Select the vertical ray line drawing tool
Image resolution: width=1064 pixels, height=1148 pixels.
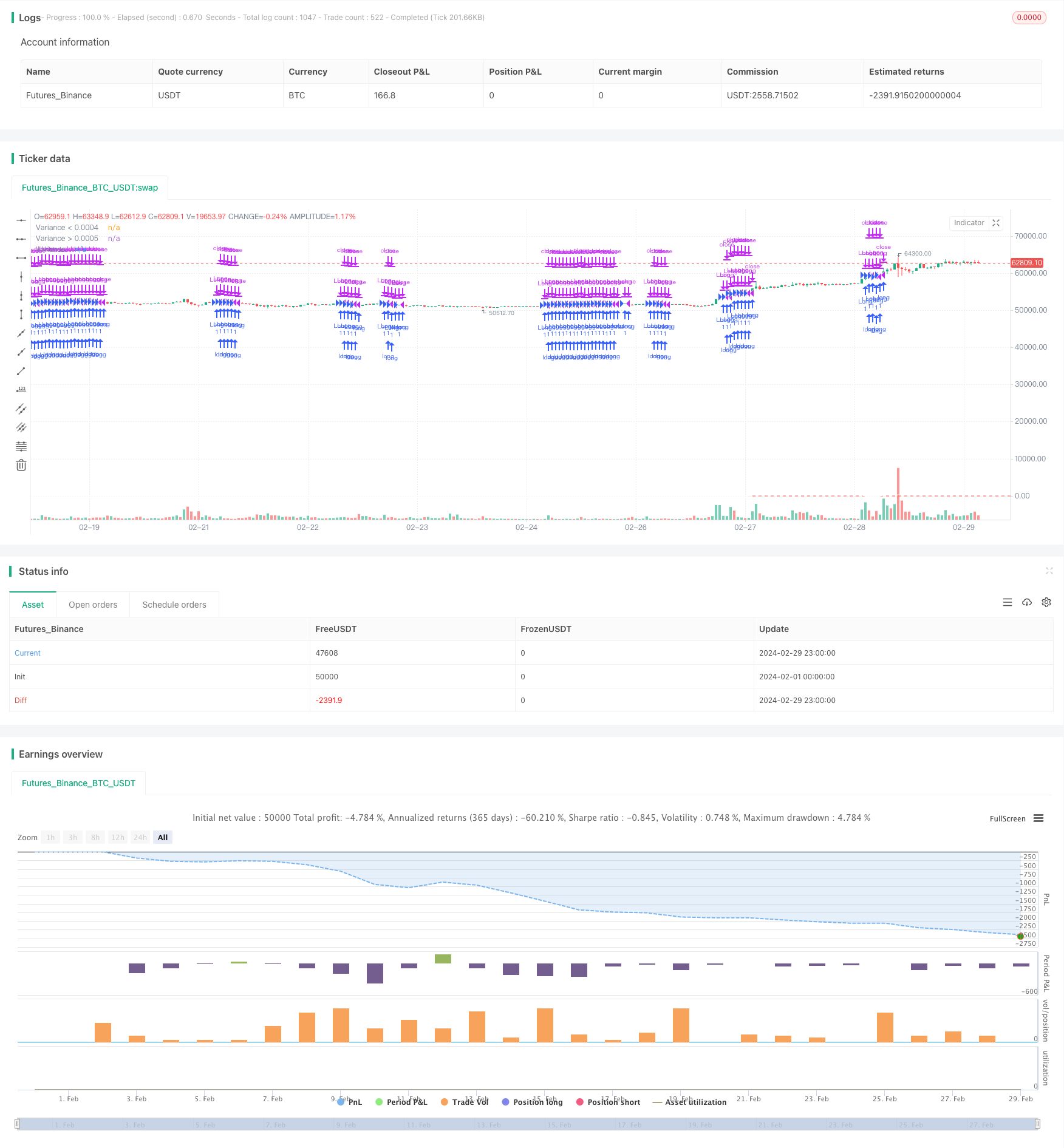(21, 296)
